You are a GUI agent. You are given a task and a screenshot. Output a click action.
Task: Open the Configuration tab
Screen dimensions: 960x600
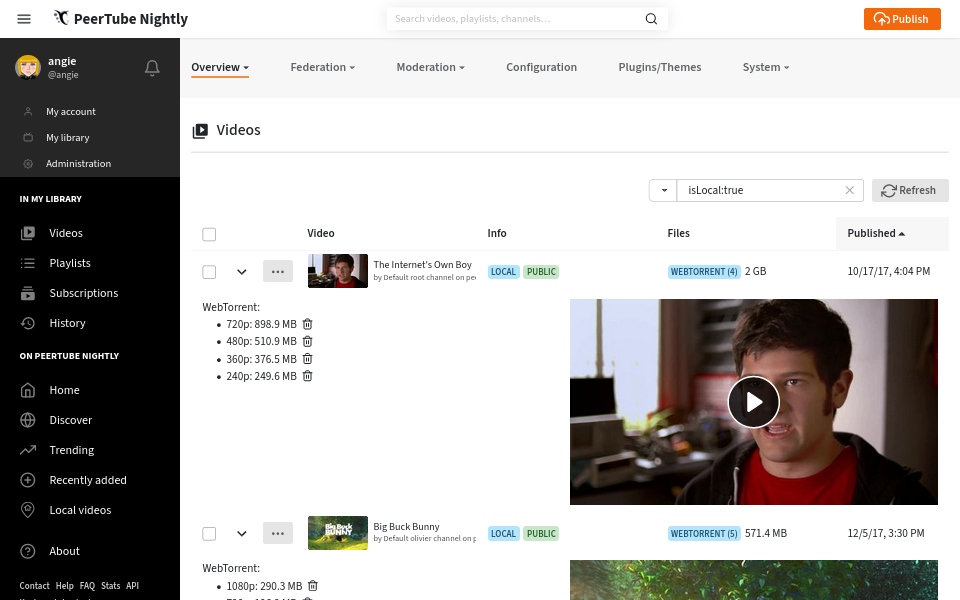click(541, 67)
